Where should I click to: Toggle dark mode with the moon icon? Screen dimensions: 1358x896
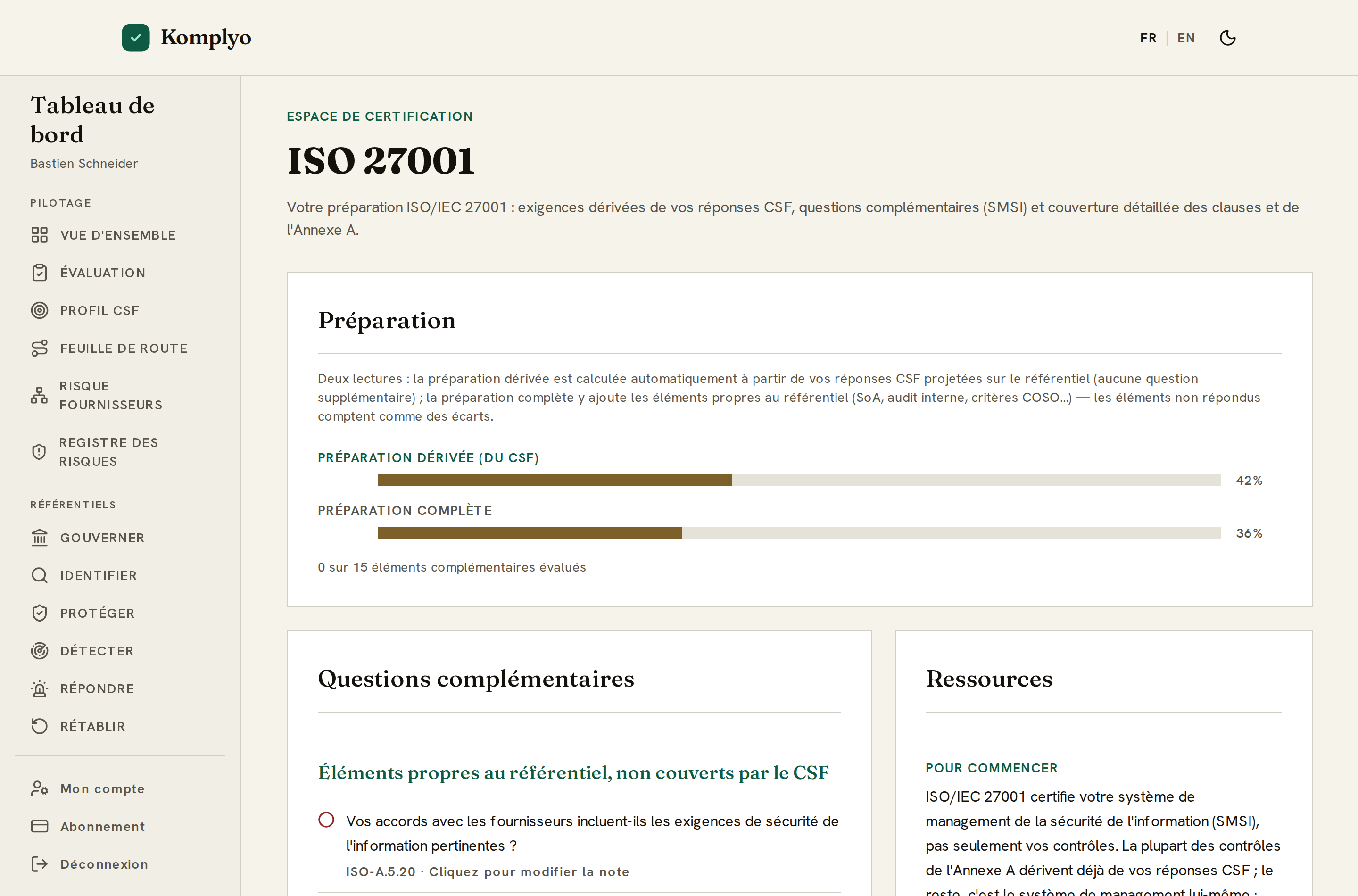(1227, 38)
